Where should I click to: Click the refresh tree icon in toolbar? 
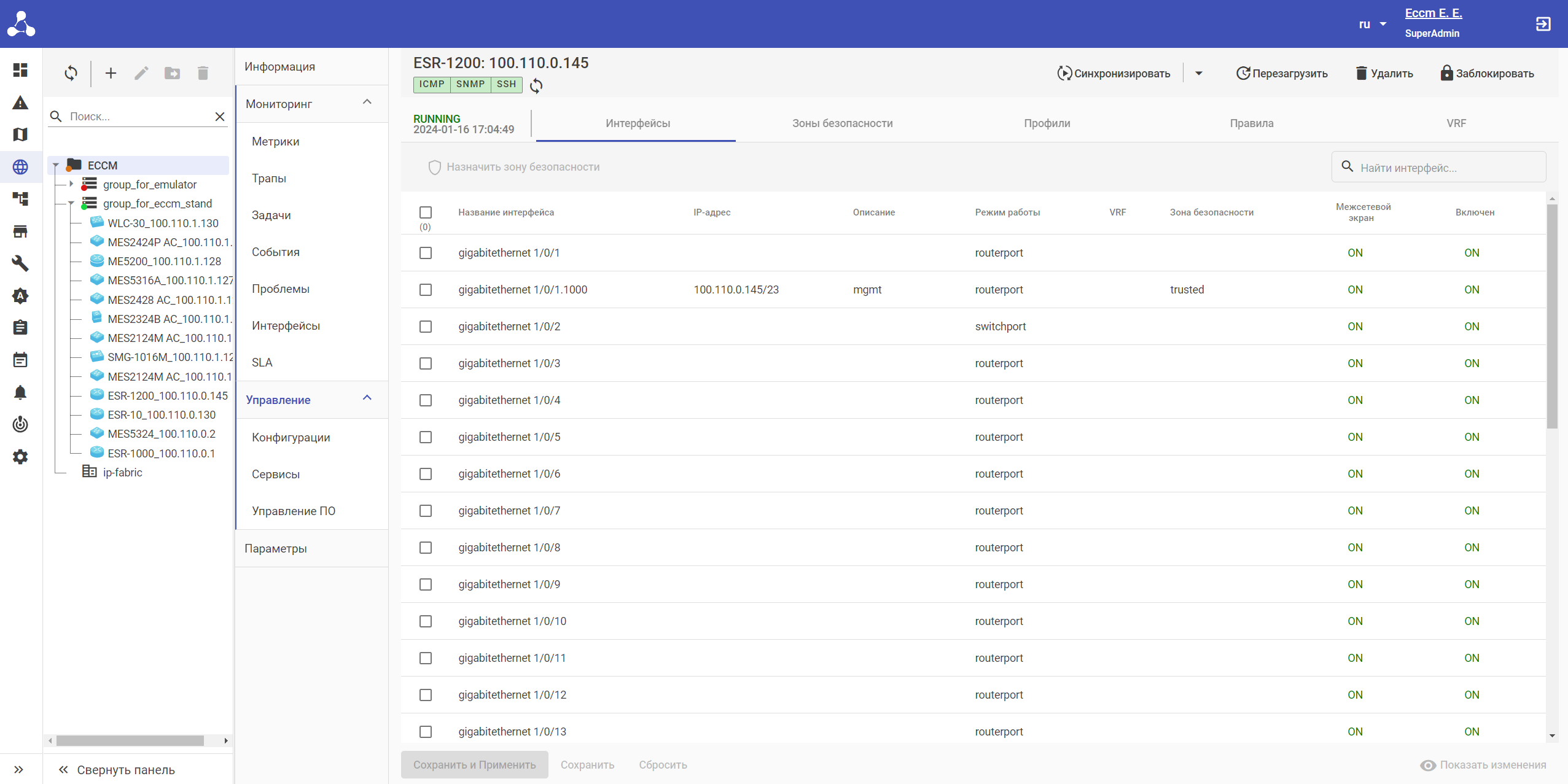coord(71,74)
